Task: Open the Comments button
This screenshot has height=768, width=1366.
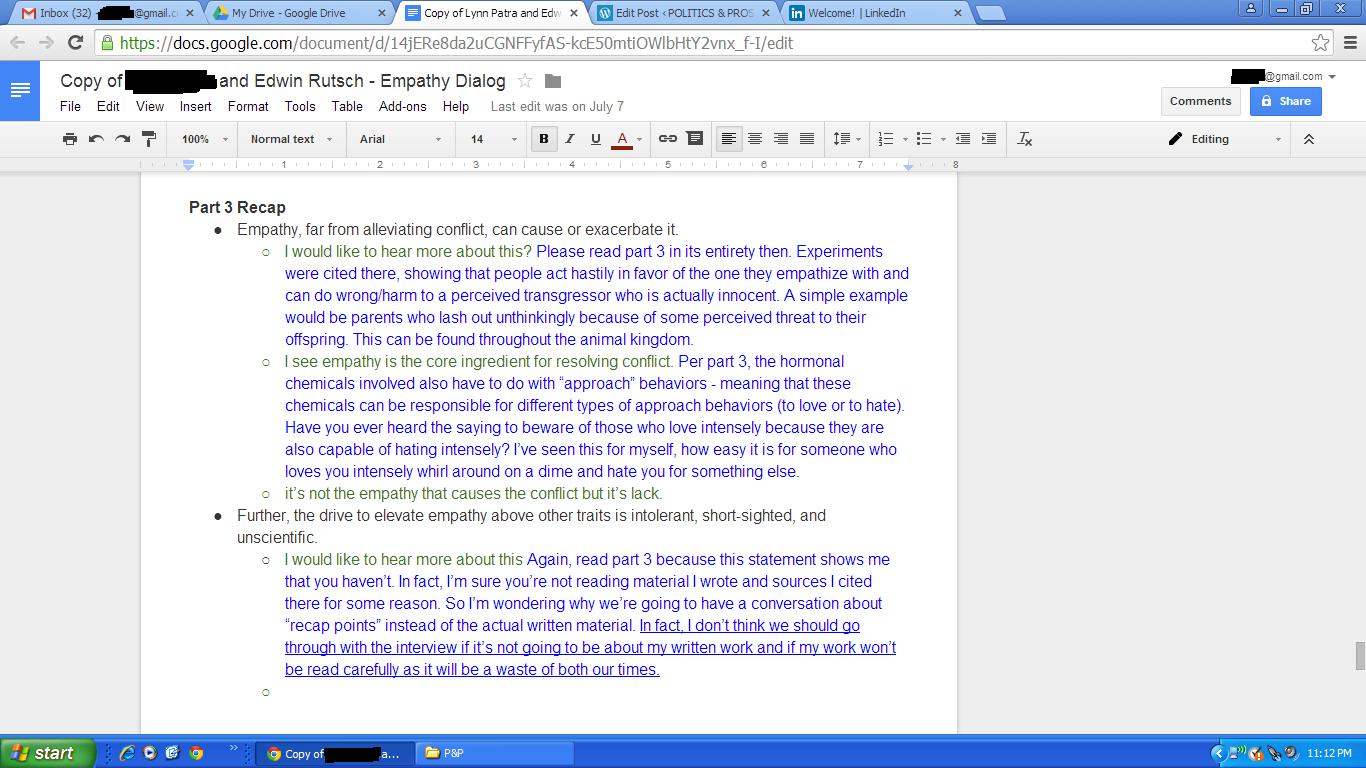Action: (1200, 101)
